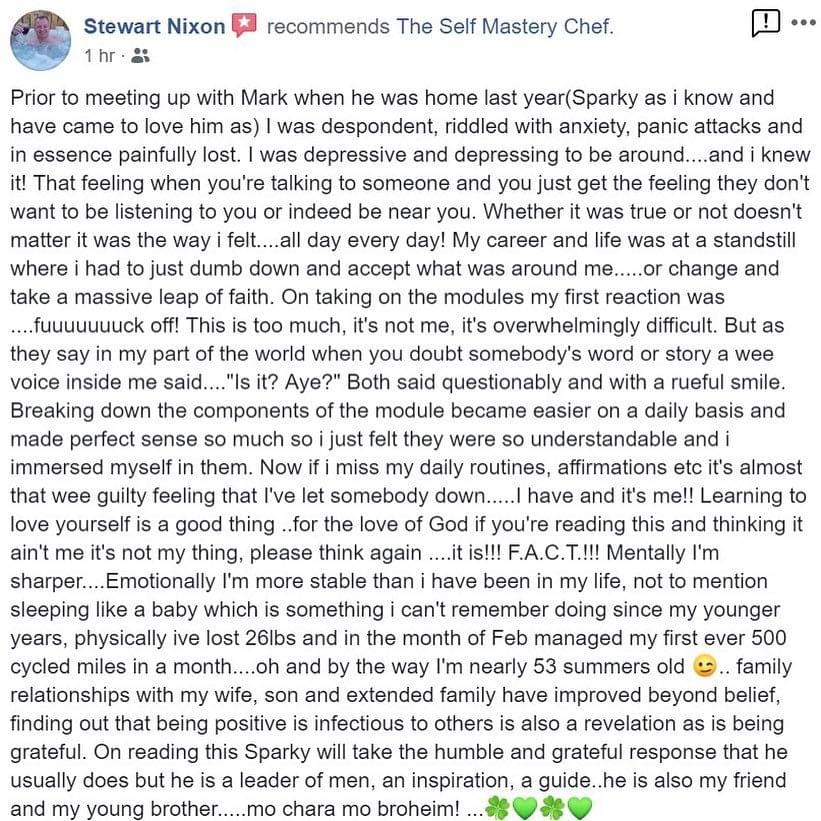Open the post via 1 hr timestamp
Screen dimensions: 821x821
pyautogui.click(x=98, y=56)
